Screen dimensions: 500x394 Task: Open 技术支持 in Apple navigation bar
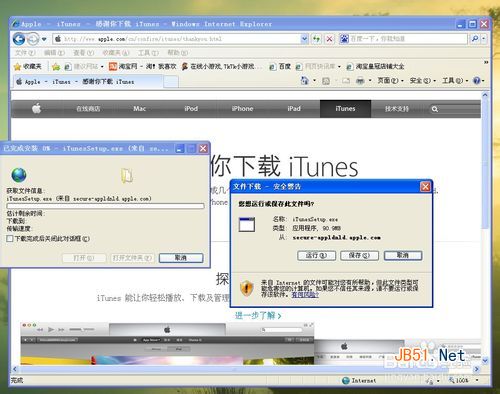[x=397, y=109]
